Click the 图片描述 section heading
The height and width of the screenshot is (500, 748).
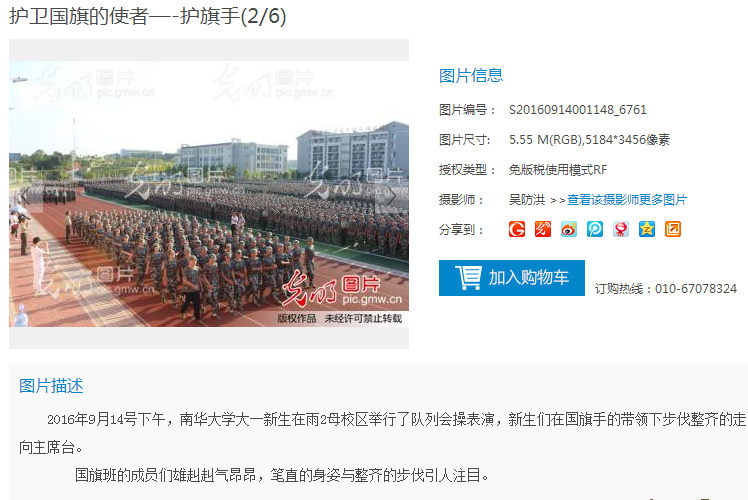click(x=51, y=385)
